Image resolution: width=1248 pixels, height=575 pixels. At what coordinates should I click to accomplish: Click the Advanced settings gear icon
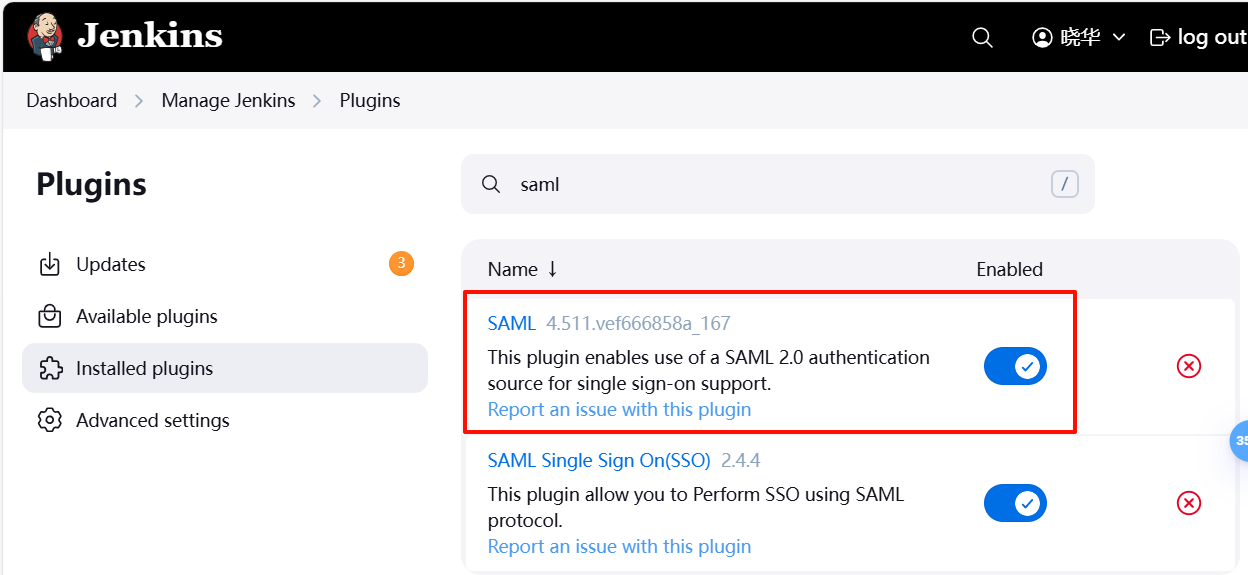tap(49, 420)
